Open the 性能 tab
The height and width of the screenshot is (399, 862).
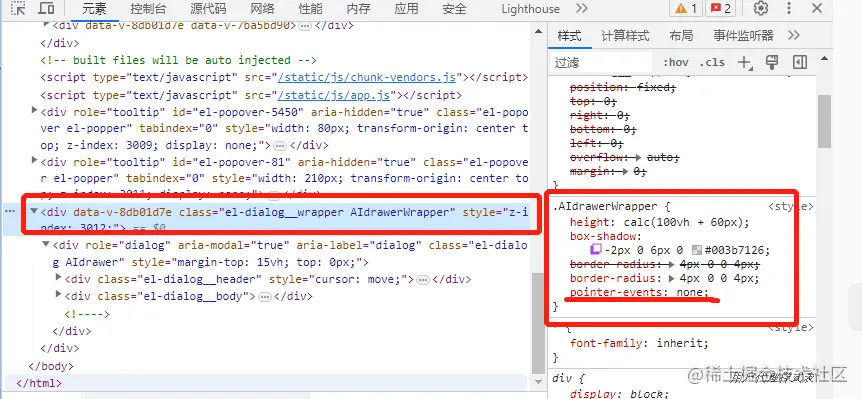(x=311, y=9)
